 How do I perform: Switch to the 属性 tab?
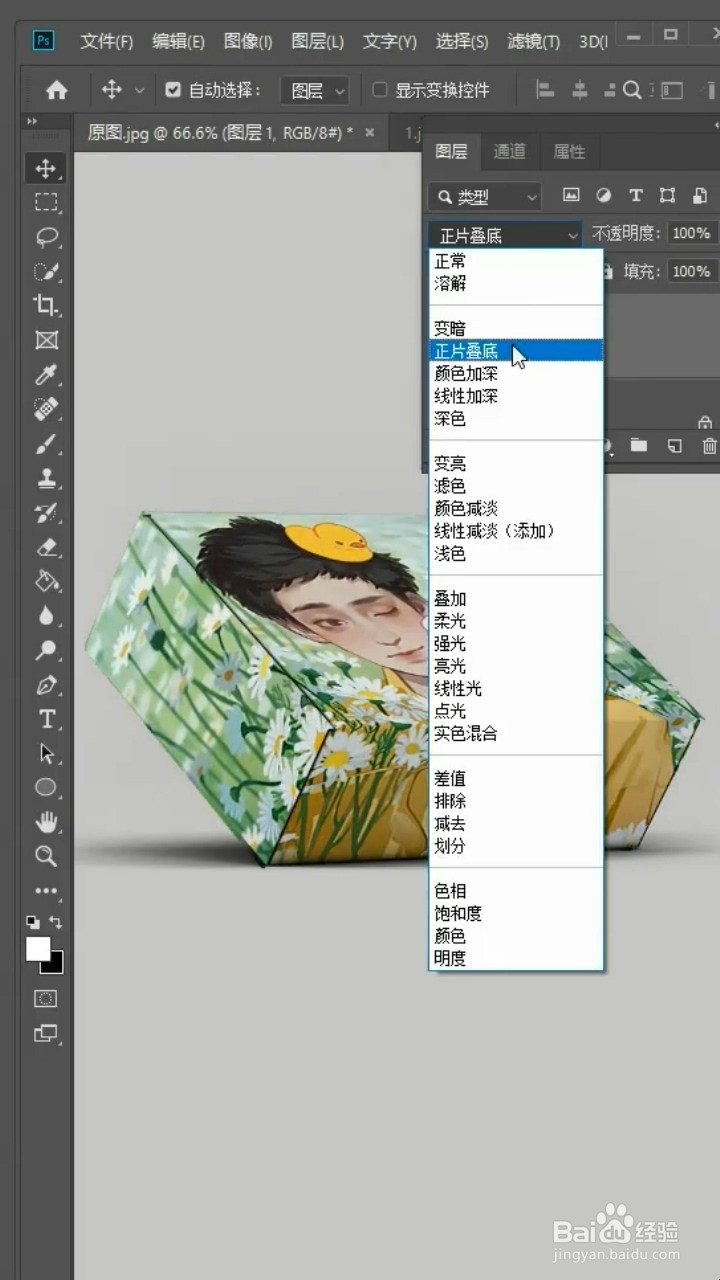coord(570,151)
